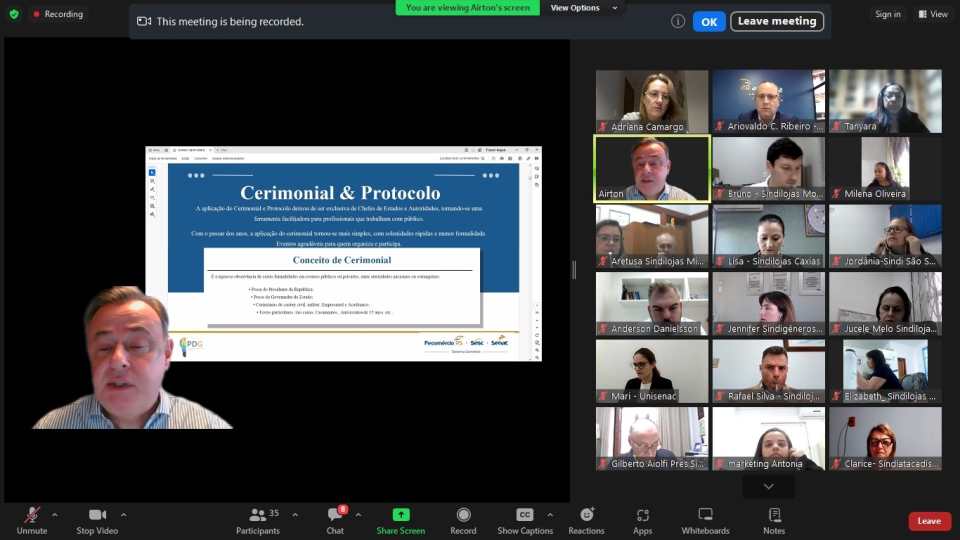The width and height of the screenshot is (960, 540).
Task: Select Mari - Unisenac video tile
Action: click(x=652, y=371)
